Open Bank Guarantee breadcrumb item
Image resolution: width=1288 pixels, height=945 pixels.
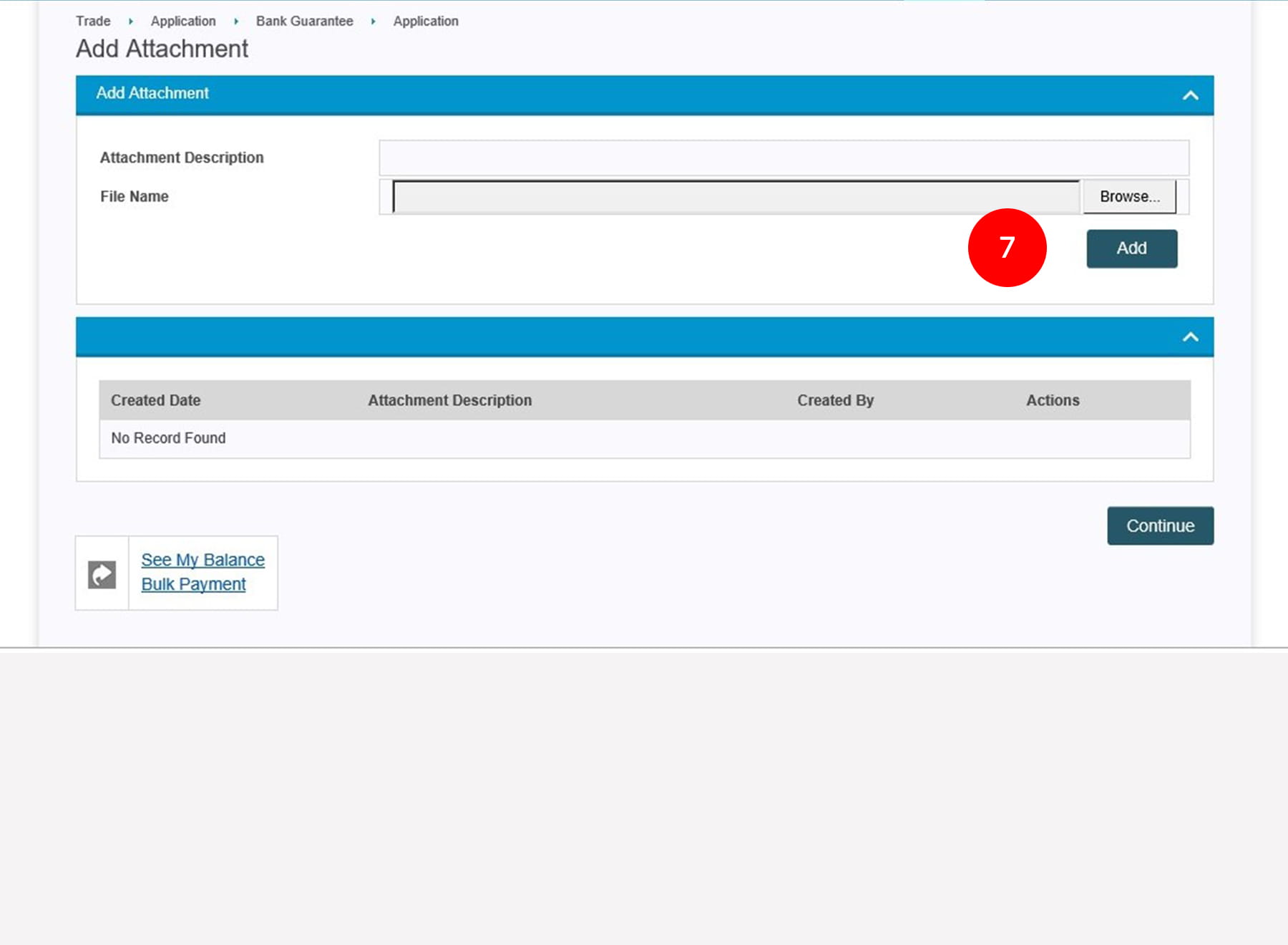tap(304, 21)
